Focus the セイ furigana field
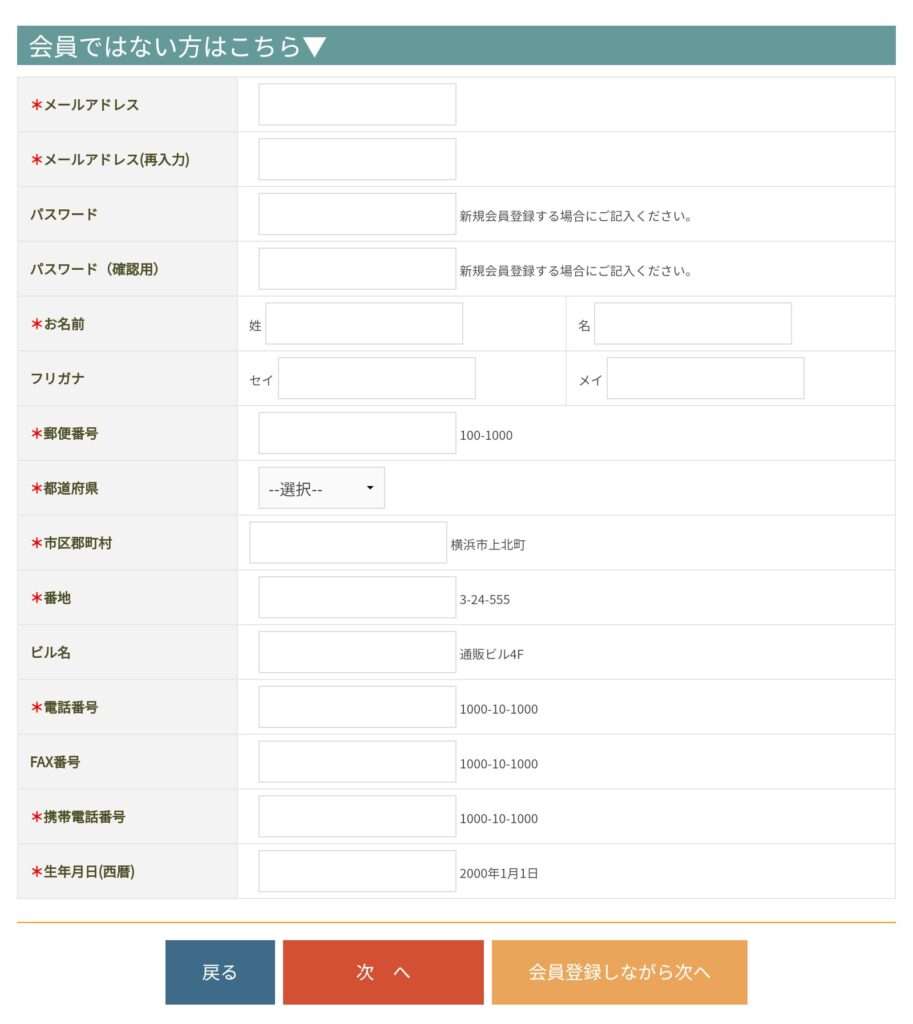Image resolution: width=913 pixels, height=1024 pixels. coord(376,379)
